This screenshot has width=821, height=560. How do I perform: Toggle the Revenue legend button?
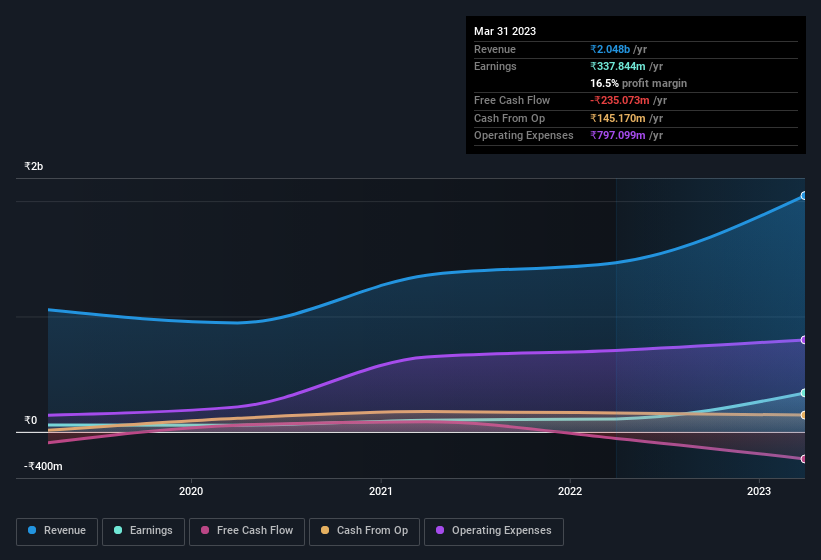pos(57,532)
